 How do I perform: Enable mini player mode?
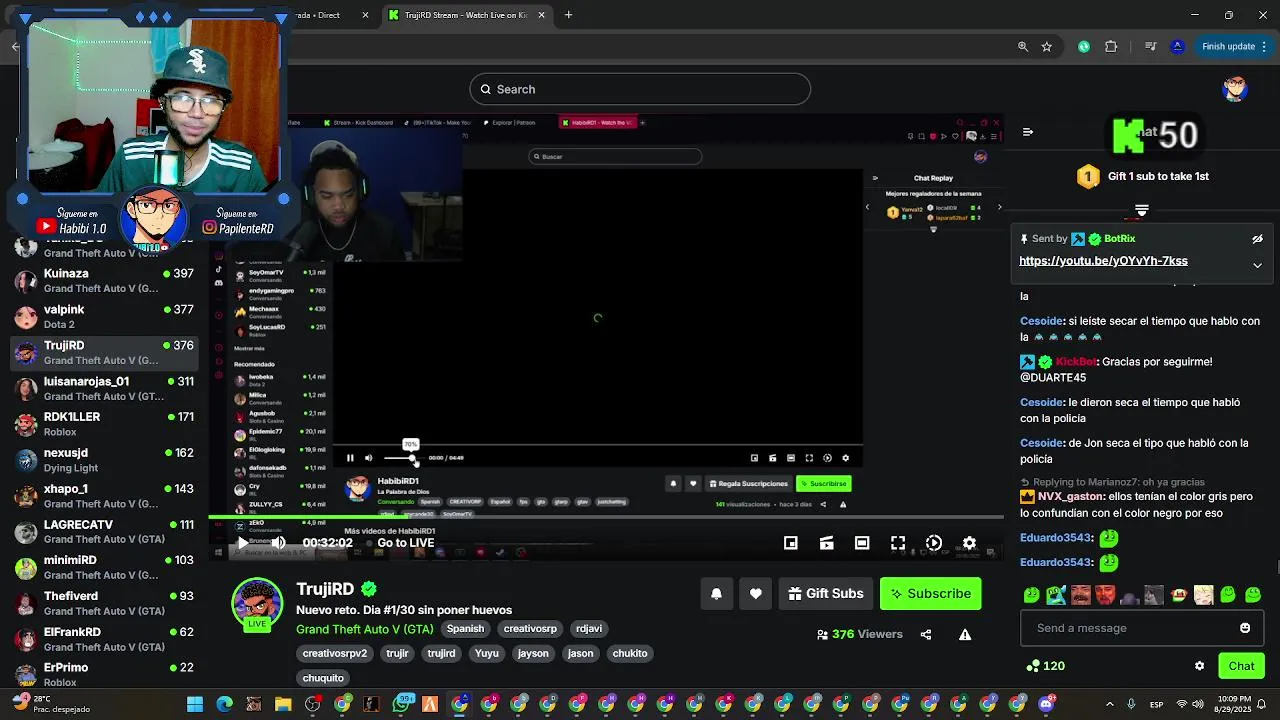[790, 543]
